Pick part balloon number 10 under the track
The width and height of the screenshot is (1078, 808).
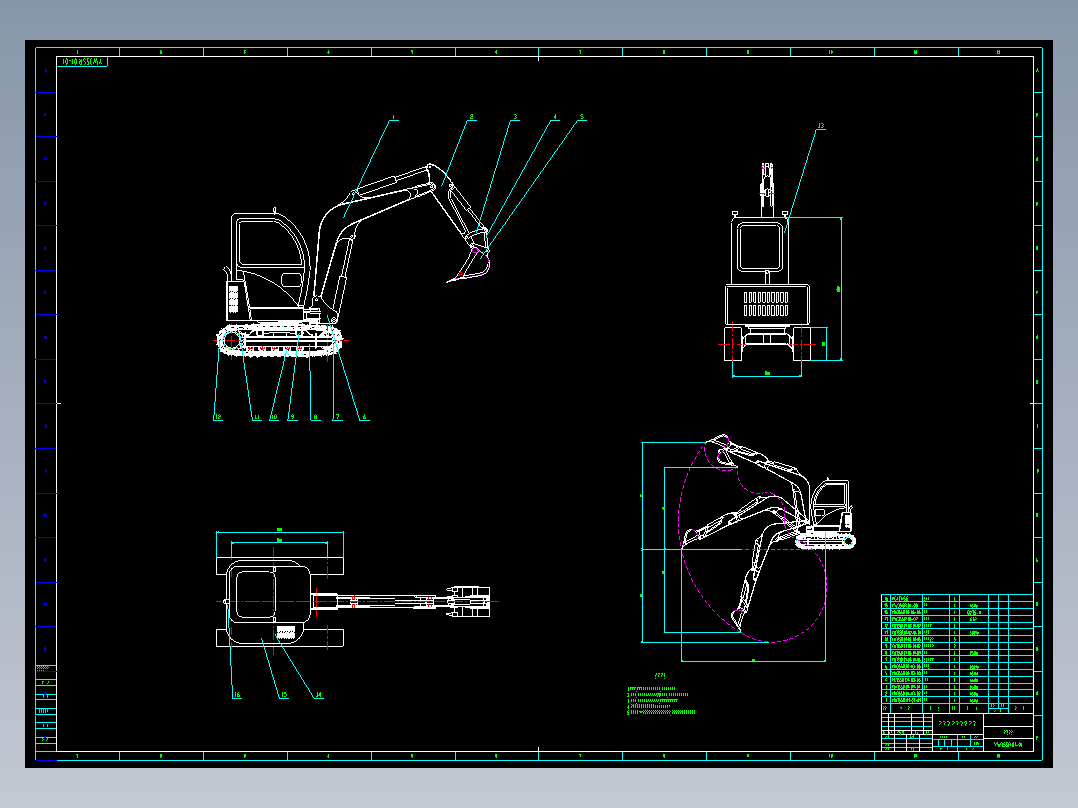[x=274, y=417]
